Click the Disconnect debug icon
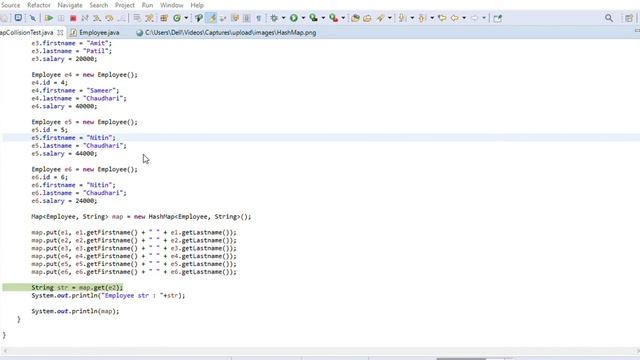 [x=84, y=18]
